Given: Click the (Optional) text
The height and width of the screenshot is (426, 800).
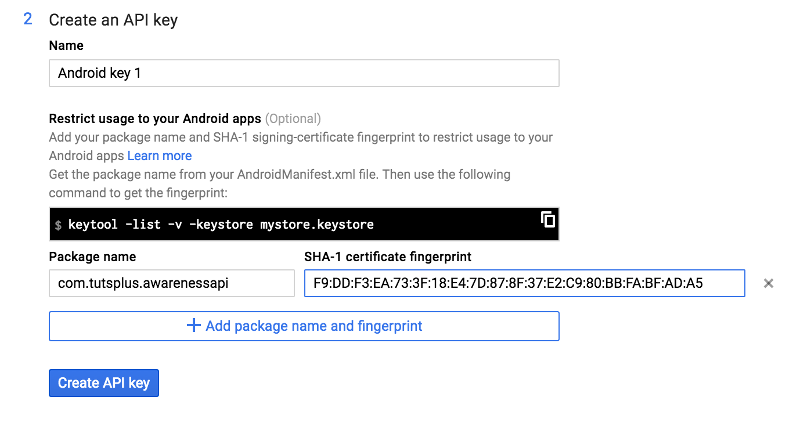Looking at the screenshot, I should click(x=293, y=119).
